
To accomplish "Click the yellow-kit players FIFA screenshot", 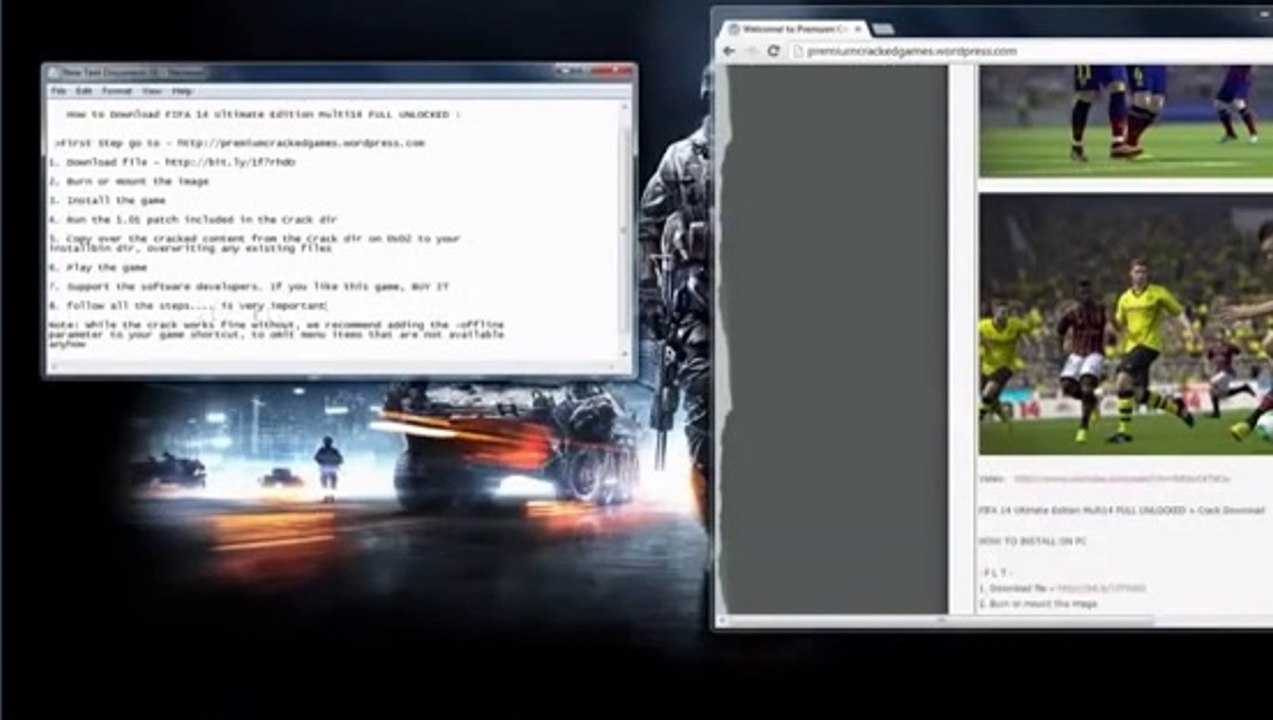I will pyautogui.click(x=1126, y=324).
